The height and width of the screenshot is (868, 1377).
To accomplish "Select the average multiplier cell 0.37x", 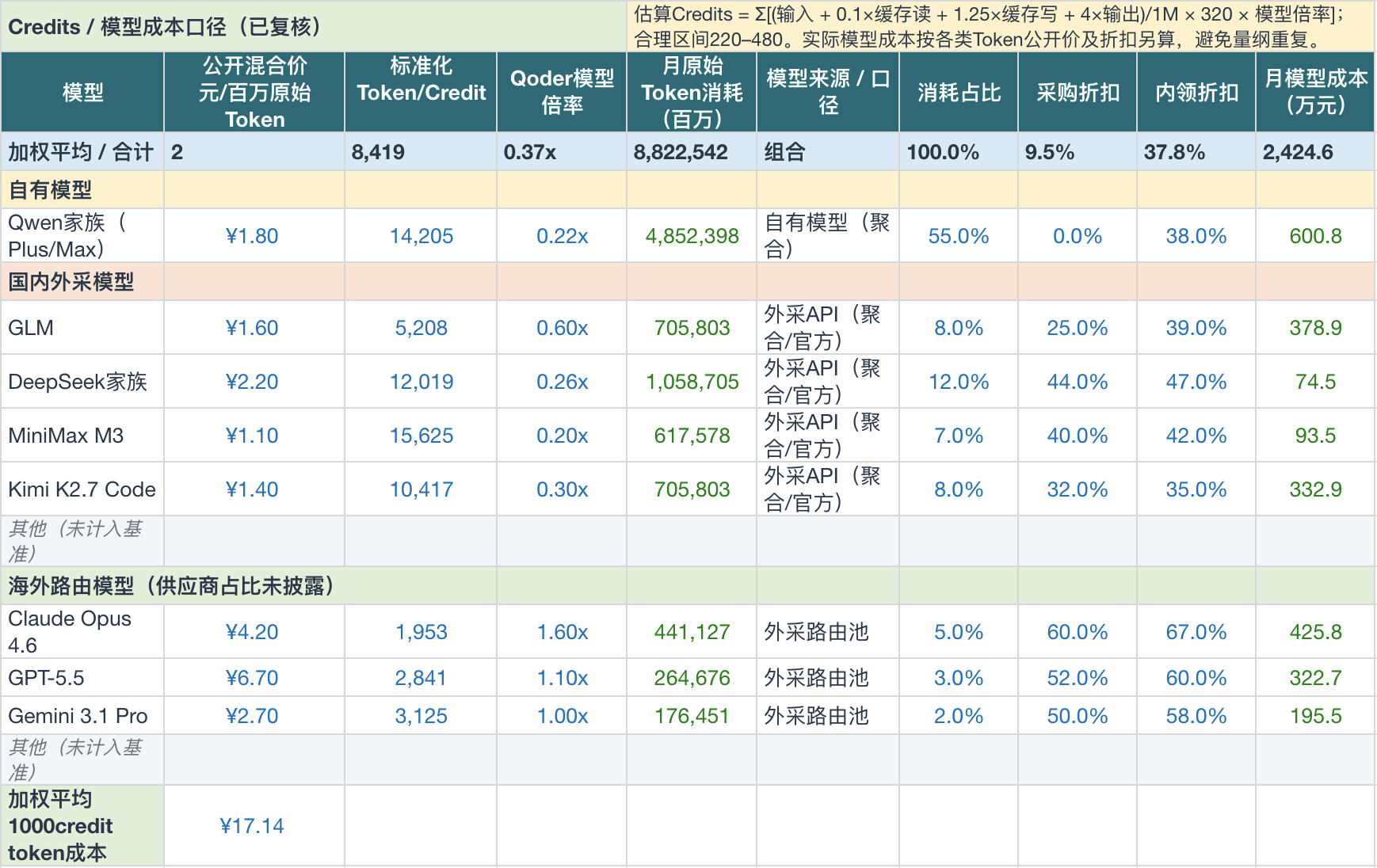I will (562, 151).
